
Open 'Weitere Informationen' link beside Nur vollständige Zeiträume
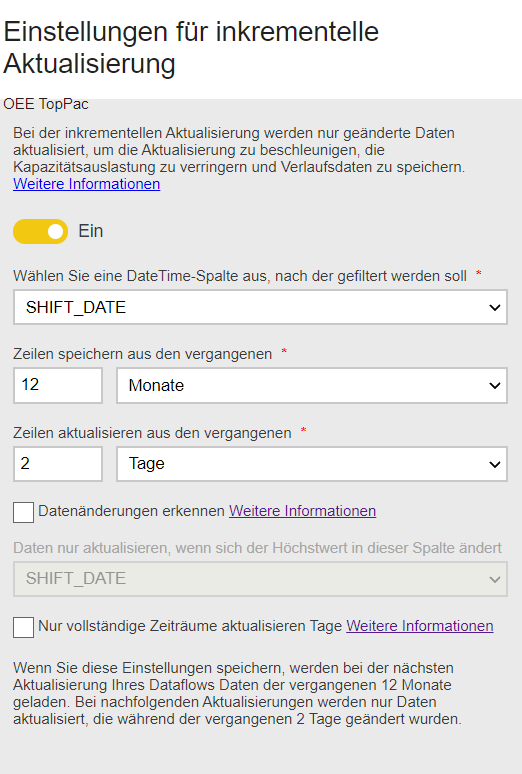(x=420, y=626)
